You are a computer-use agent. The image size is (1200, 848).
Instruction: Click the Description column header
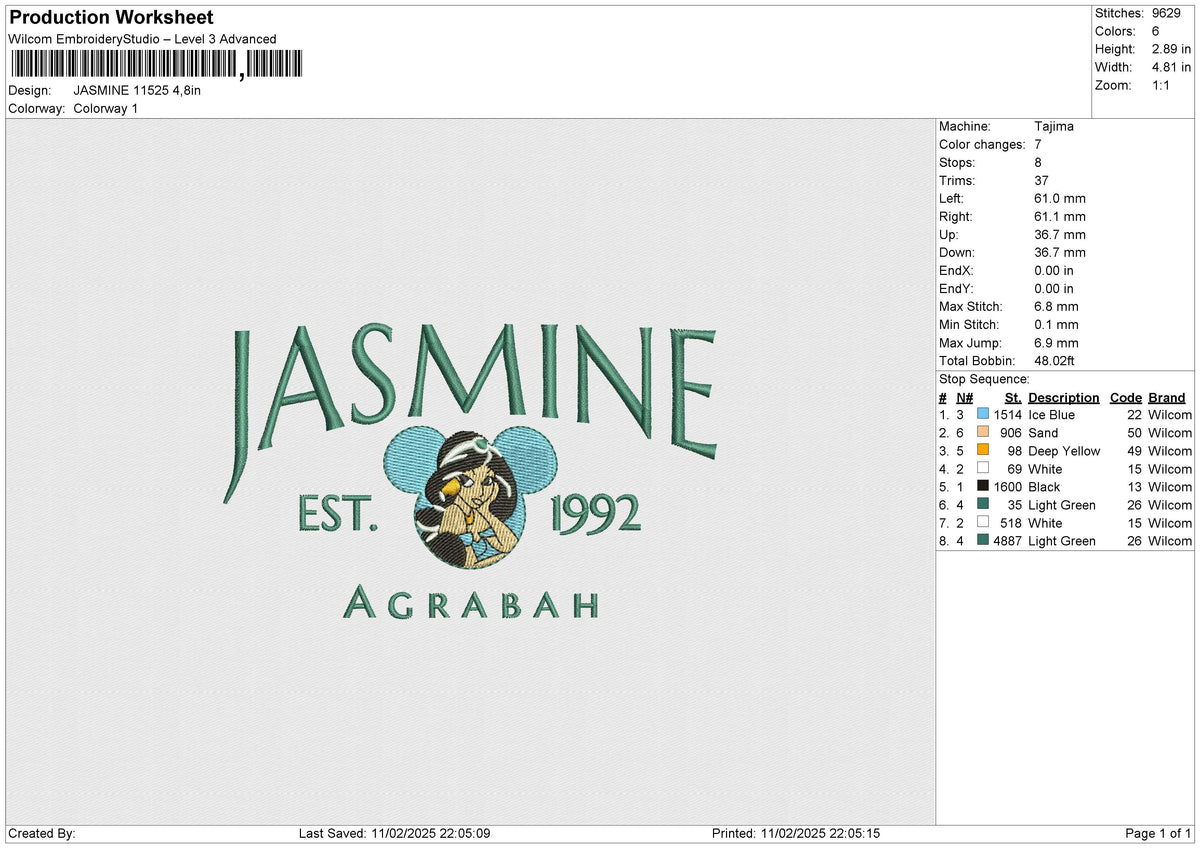(1063, 398)
